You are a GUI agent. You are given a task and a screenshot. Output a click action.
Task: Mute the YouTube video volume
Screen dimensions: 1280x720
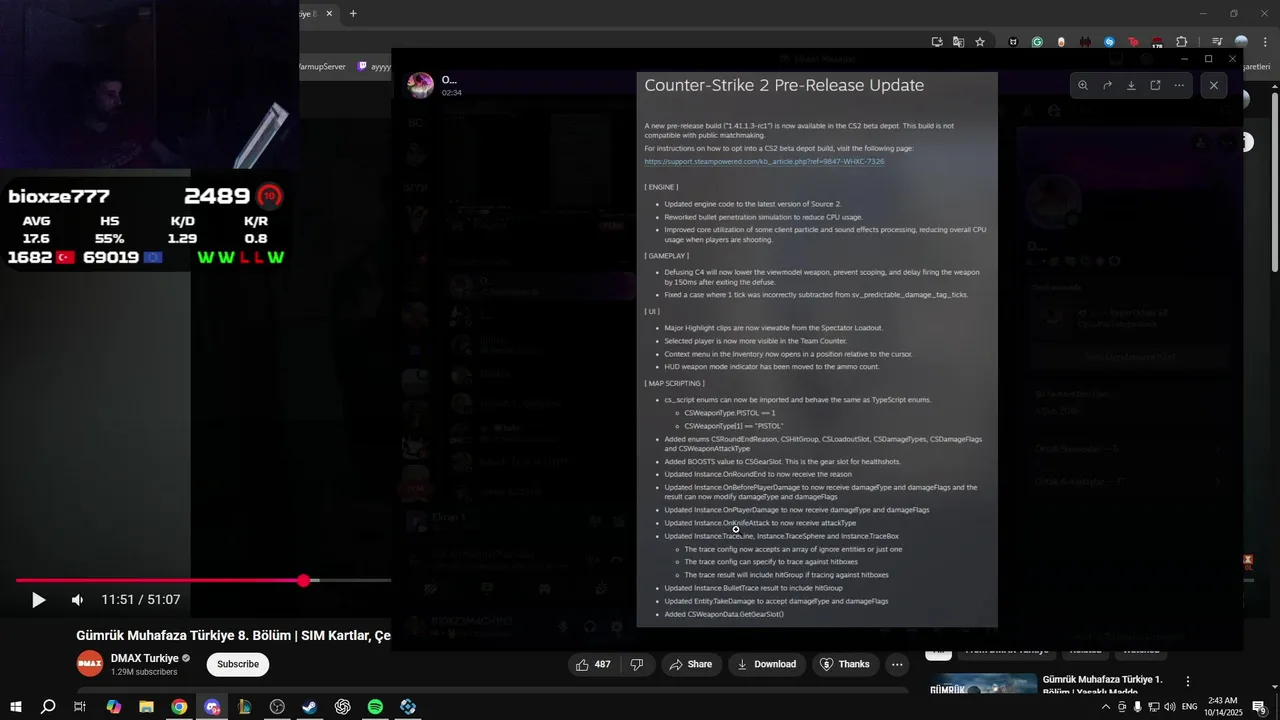(x=78, y=600)
